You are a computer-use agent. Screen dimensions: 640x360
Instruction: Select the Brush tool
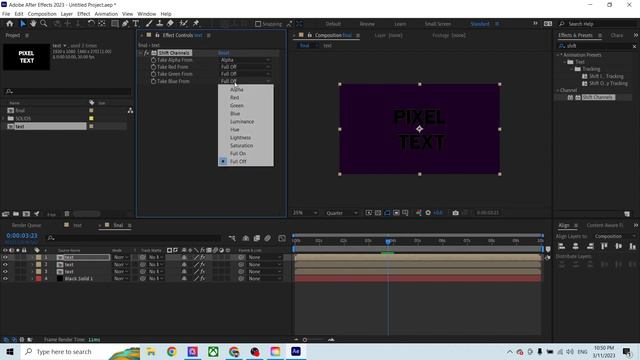(149, 24)
